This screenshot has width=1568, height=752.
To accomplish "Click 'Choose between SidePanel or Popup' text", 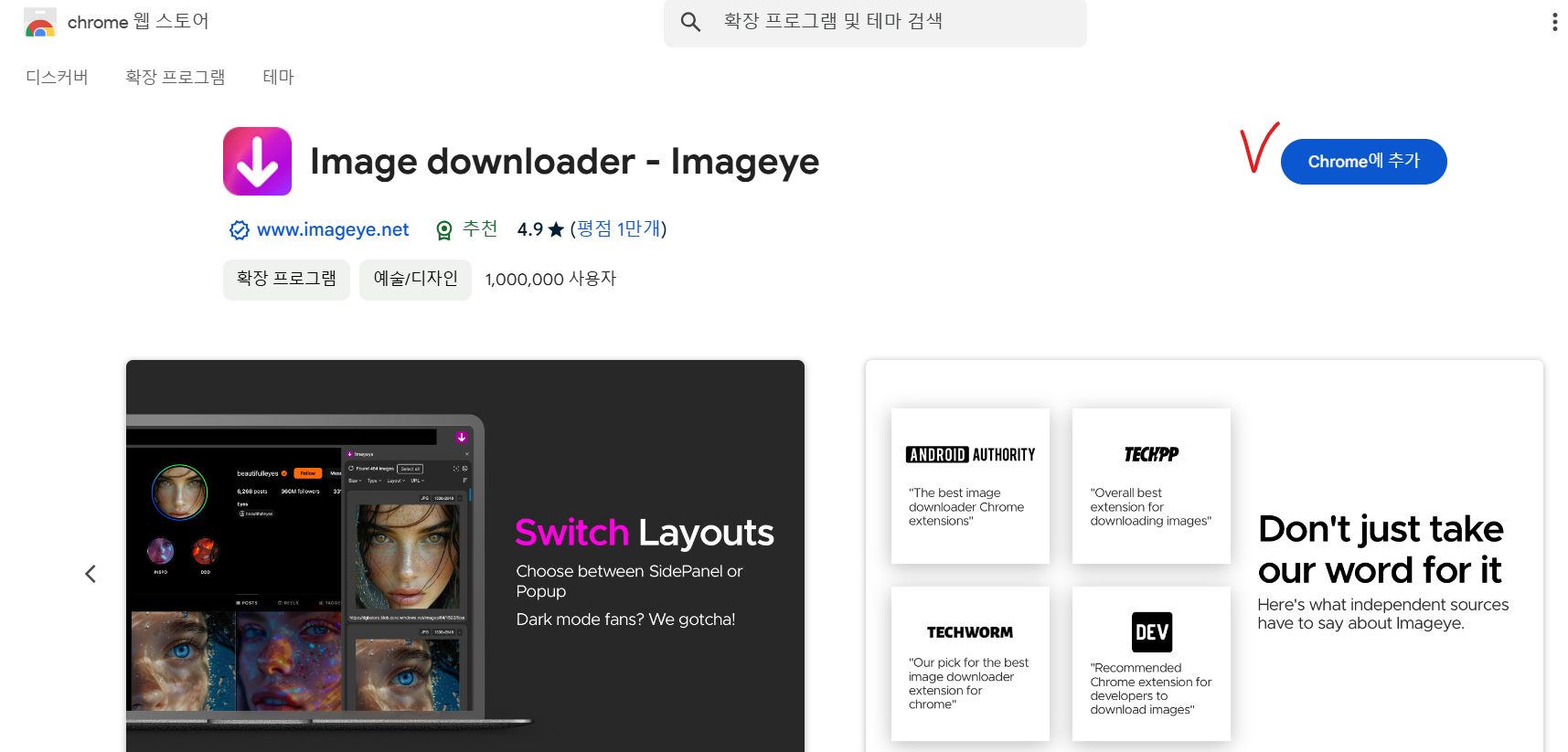I will tap(629, 581).
